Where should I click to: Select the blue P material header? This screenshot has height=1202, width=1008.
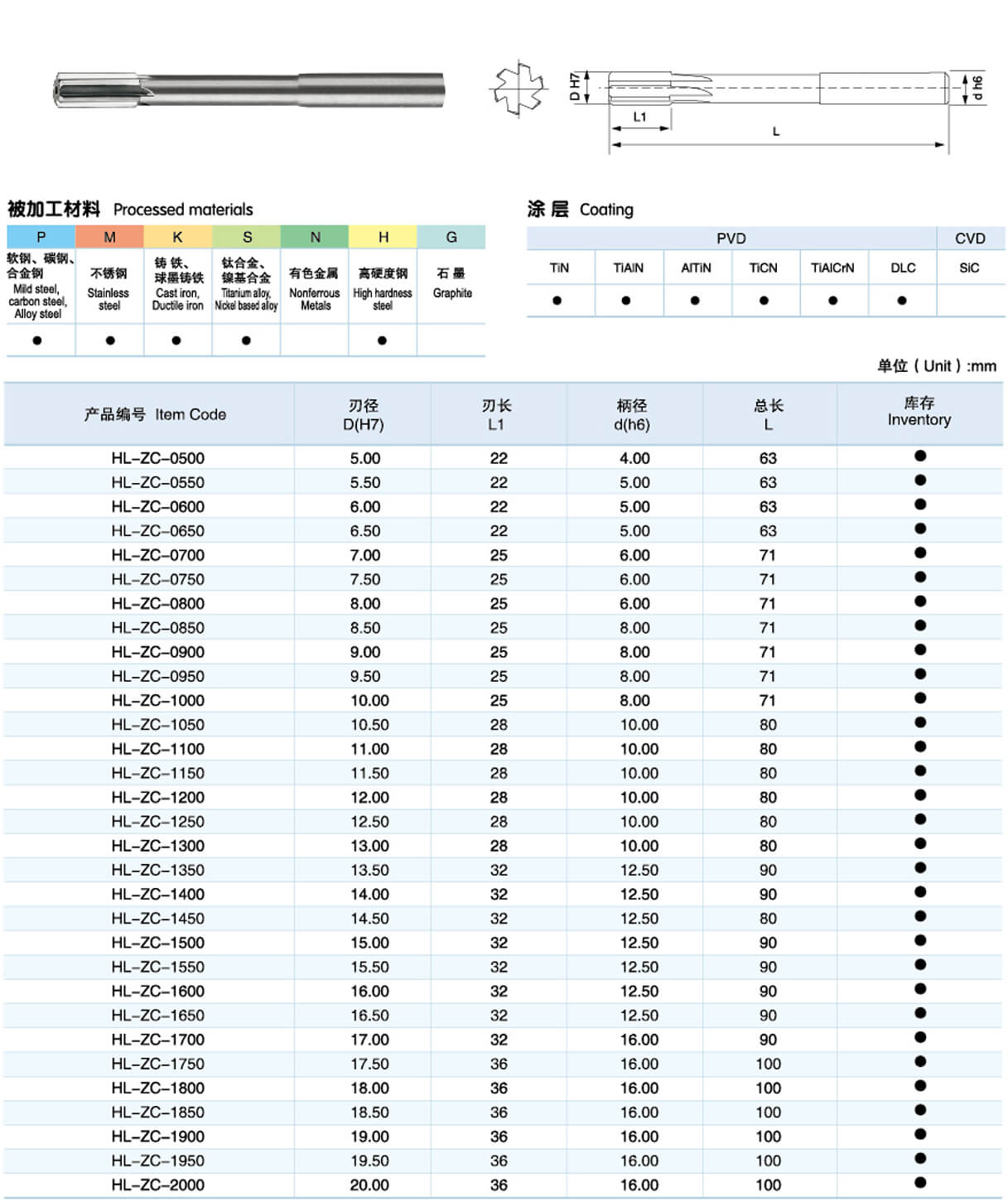click(x=41, y=237)
